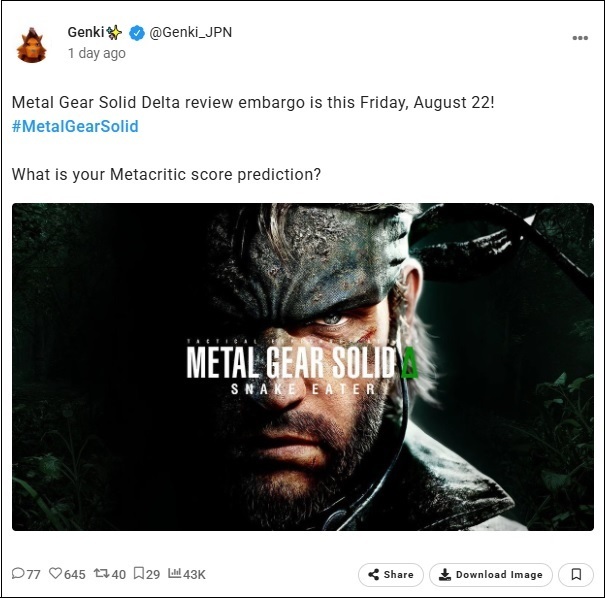Screen dimensions: 605x598
Task: Open the #MetalGearSolid hashtag link
Action: pos(75,127)
